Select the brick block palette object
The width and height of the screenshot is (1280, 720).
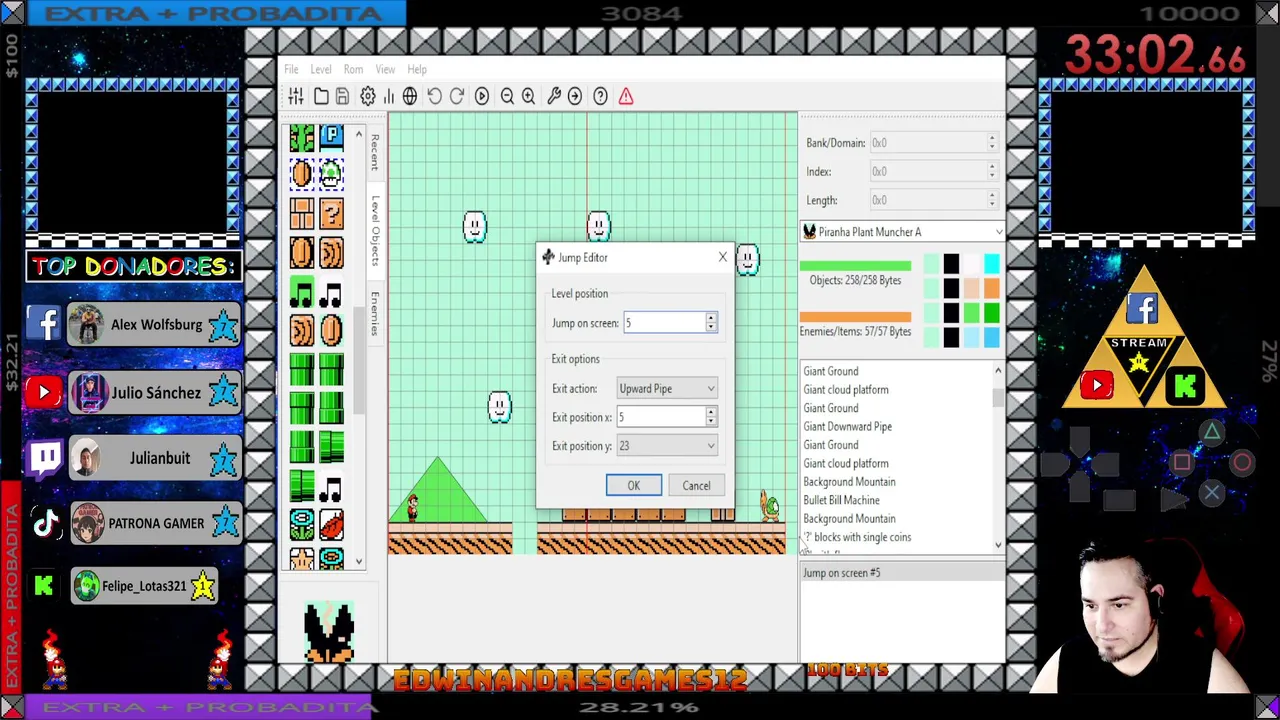302,213
